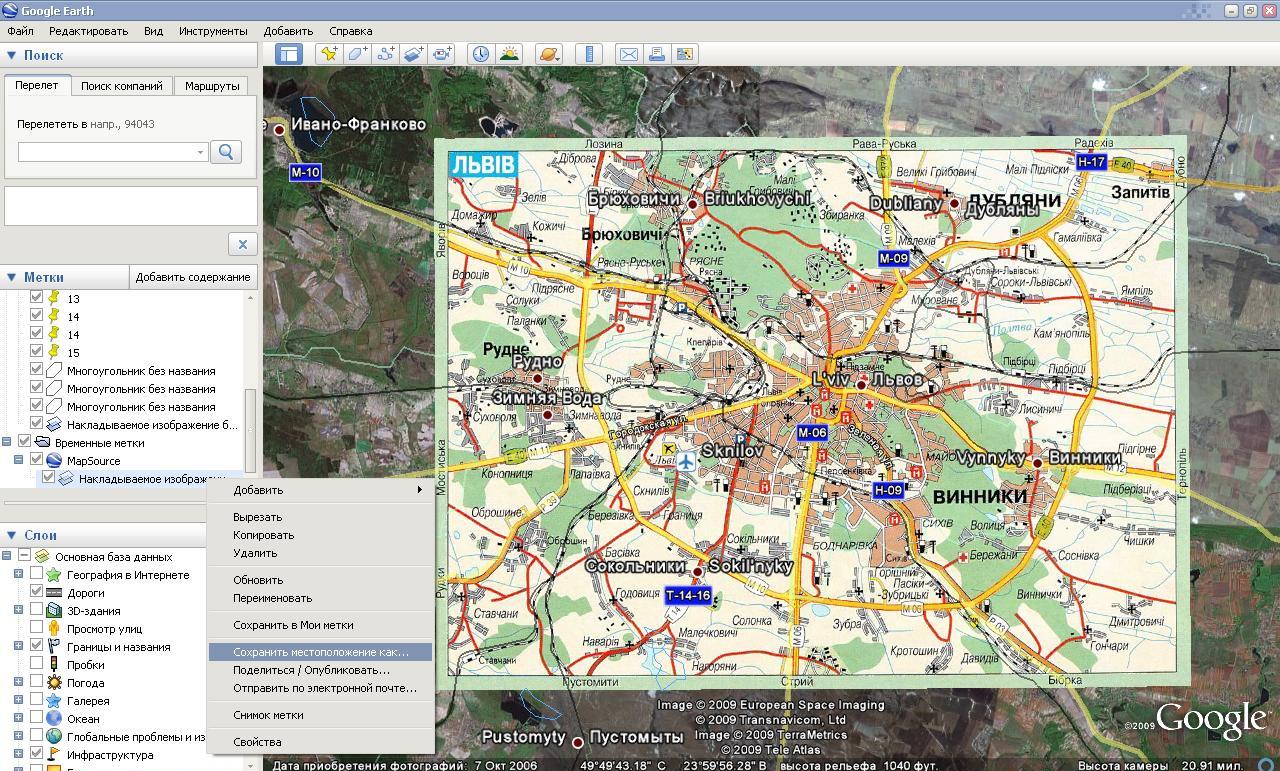Image resolution: width=1280 pixels, height=771 pixels.
Task: Choose Сохранить местоположение как… from context menu
Action: pos(320,652)
